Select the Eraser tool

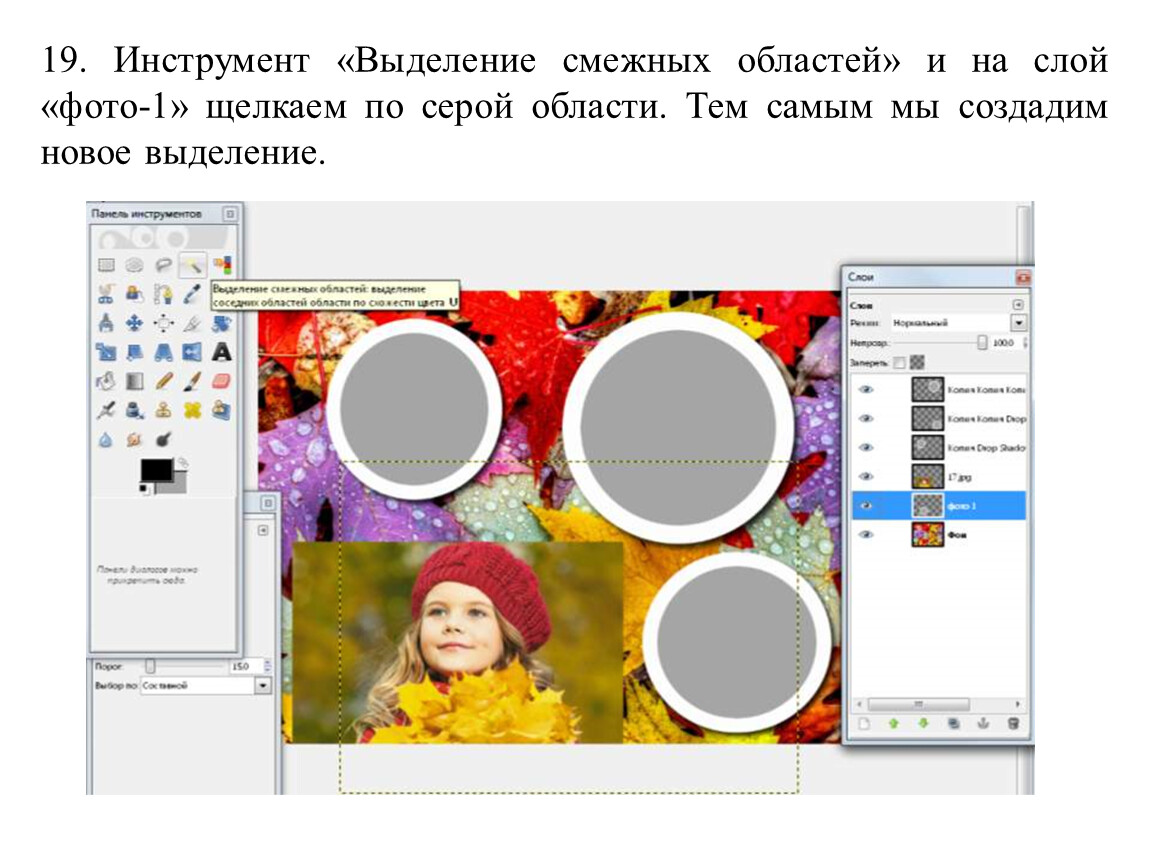(221, 381)
